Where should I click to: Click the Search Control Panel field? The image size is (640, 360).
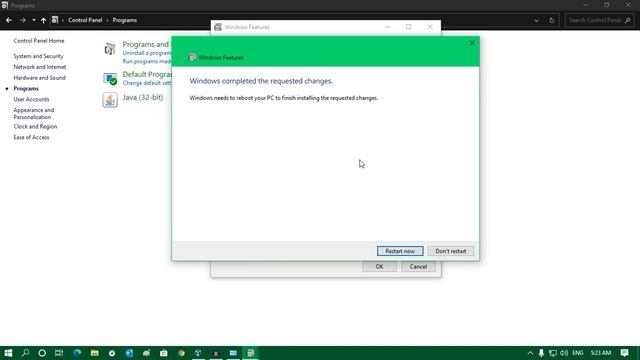[x=599, y=20]
